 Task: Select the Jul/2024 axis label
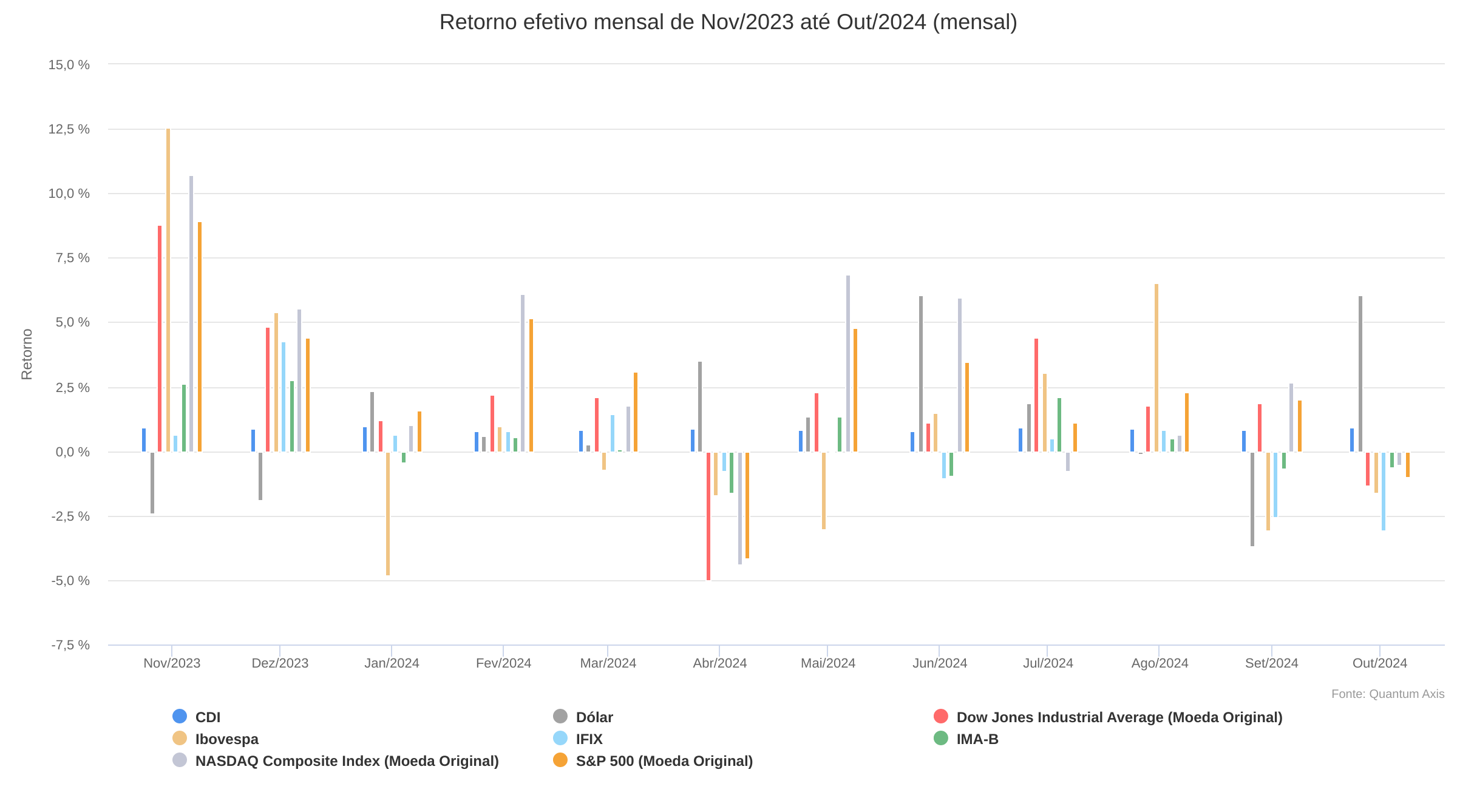pyautogui.click(x=1047, y=663)
